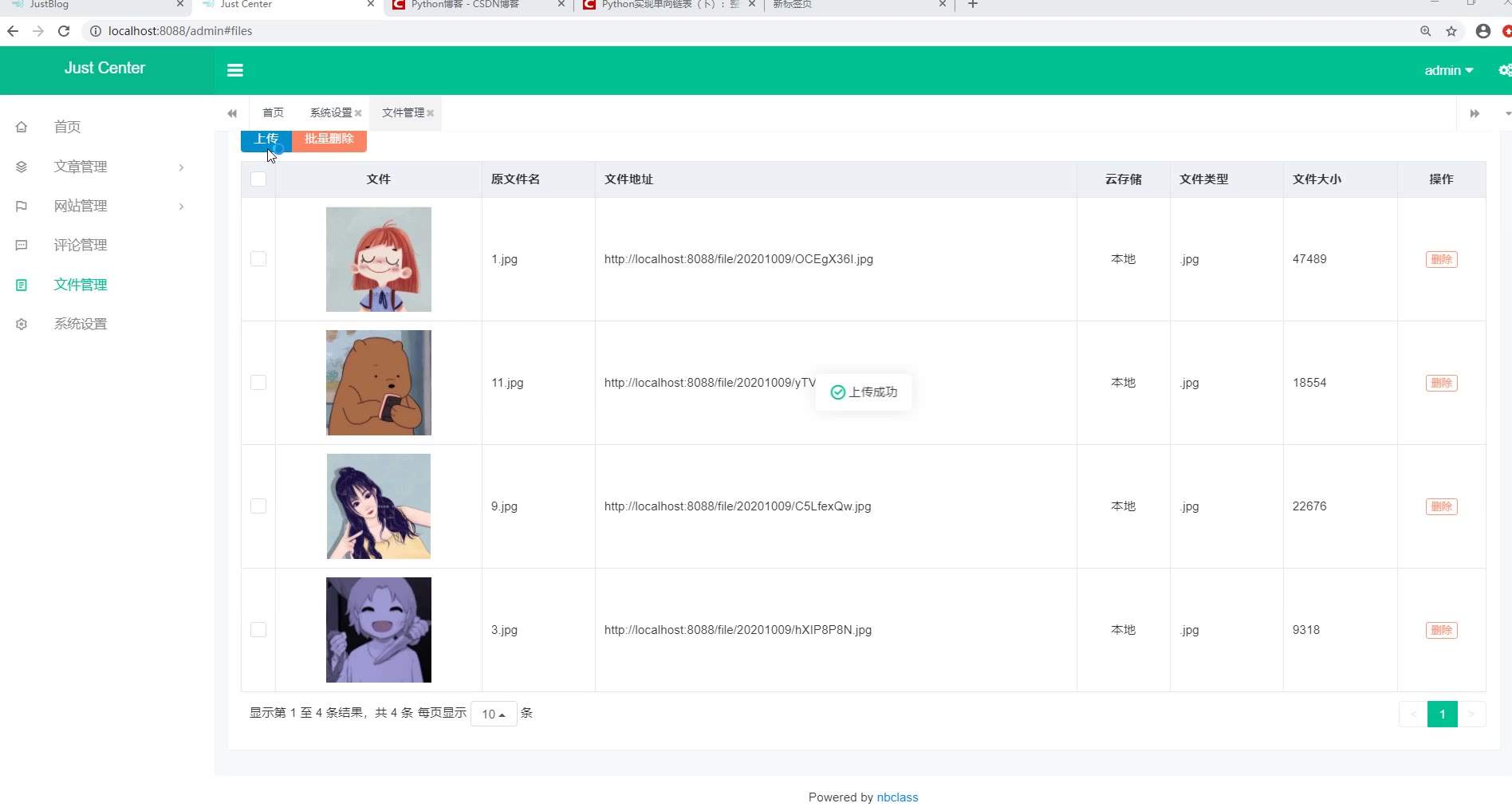Click the site information icon in address bar
Screen dimensions: 1512x807
96,31
